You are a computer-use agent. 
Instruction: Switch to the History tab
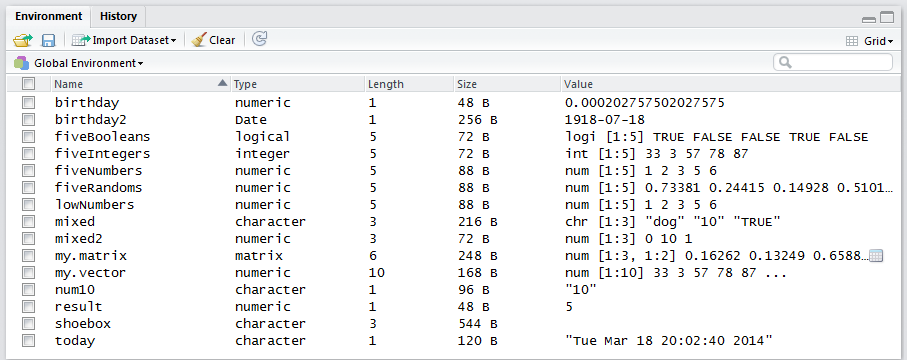click(119, 16)
